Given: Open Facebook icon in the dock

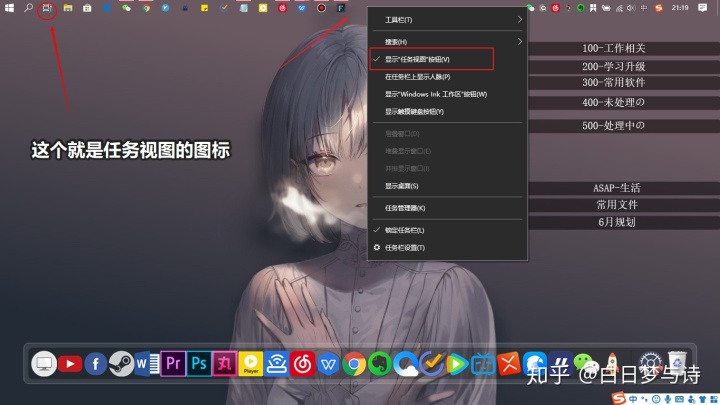Looking at the screenshot, I should pos(96,364).
